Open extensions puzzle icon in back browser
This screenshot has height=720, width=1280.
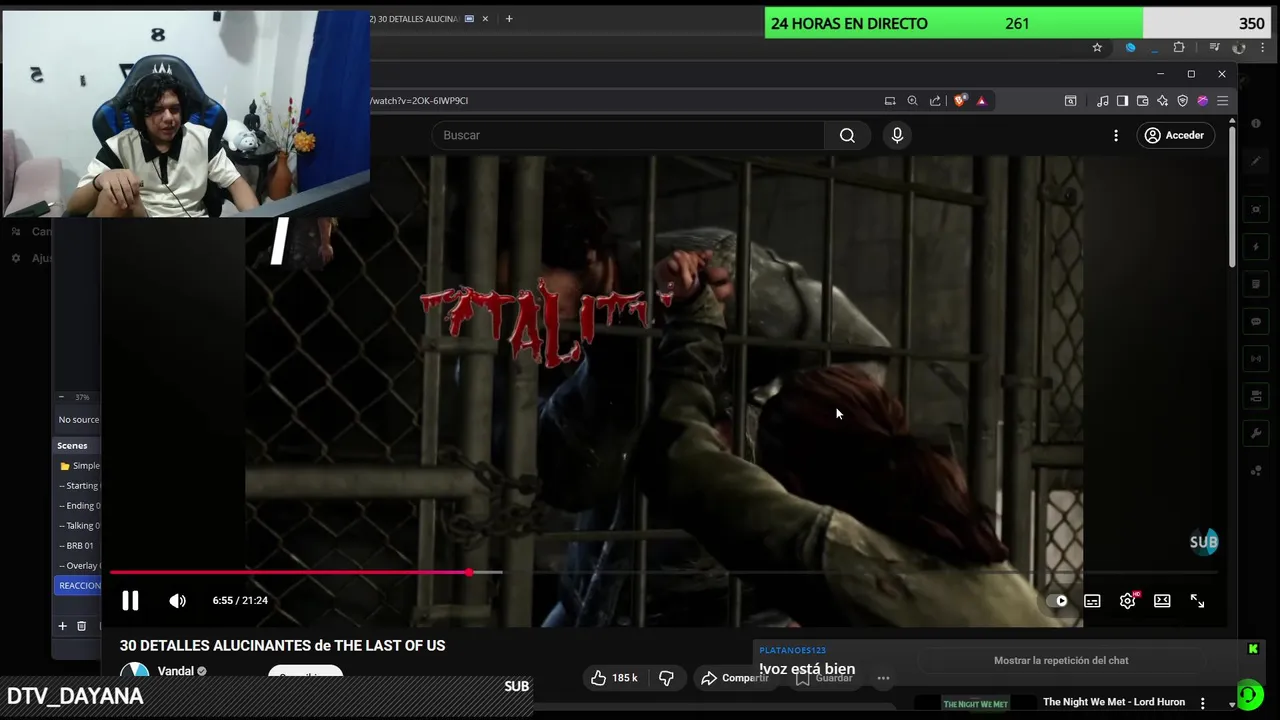[1179, 47]
